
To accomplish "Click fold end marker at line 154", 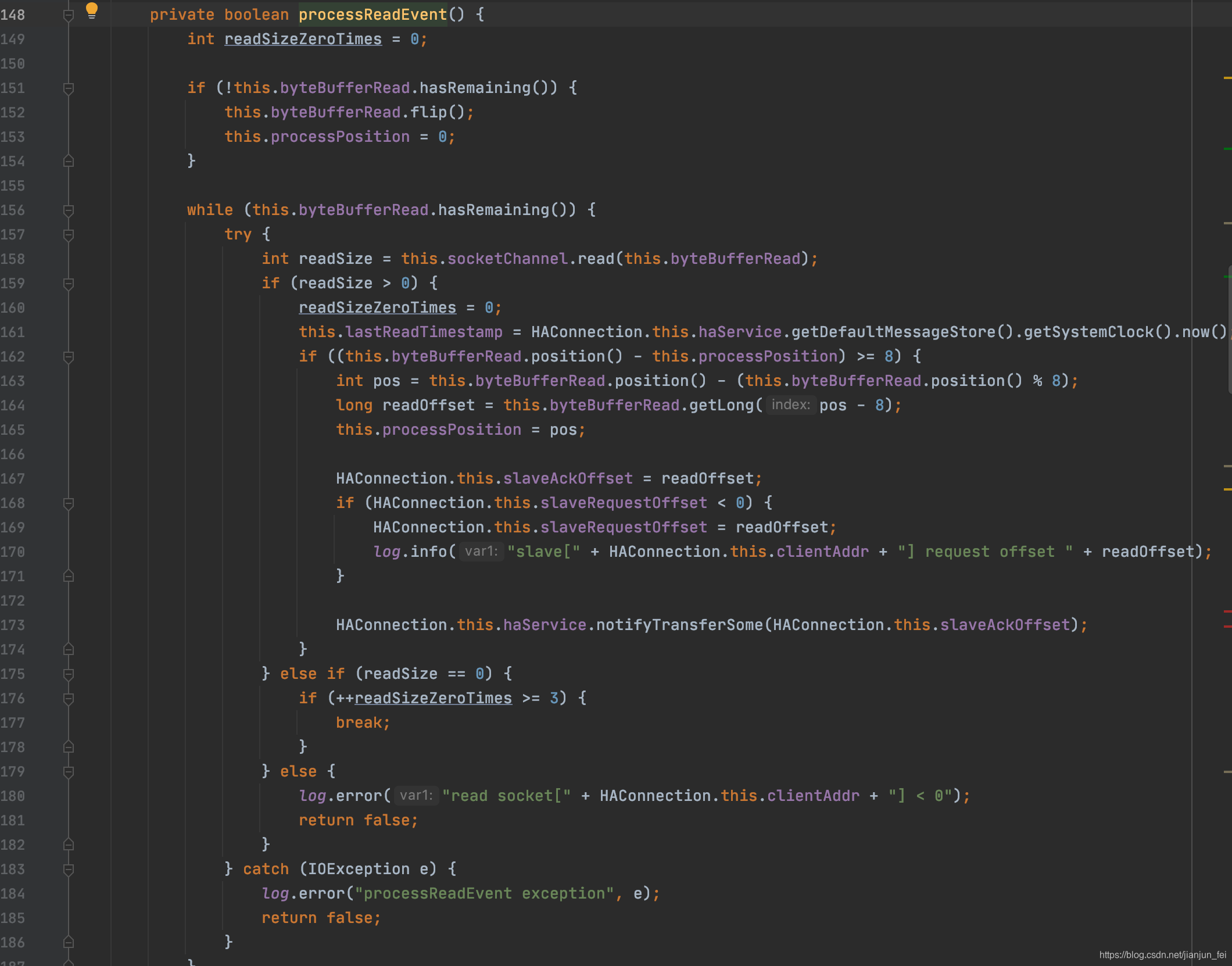I will click(68, 161).
